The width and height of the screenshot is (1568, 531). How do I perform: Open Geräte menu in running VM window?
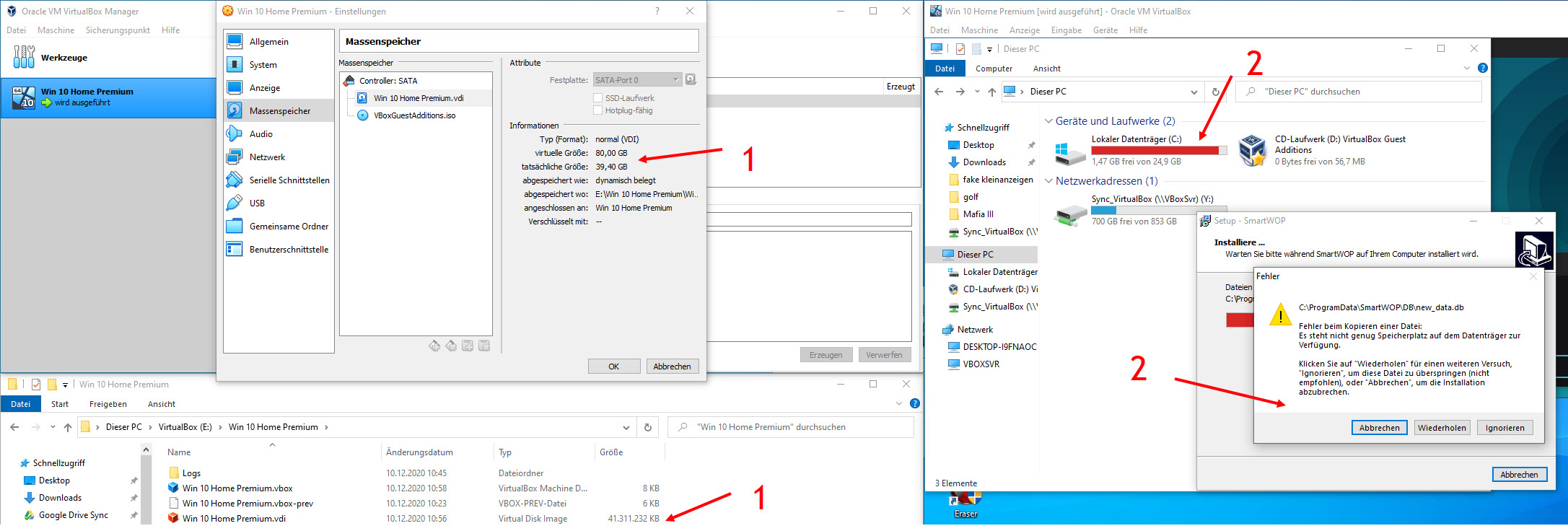coord(1105,30)
